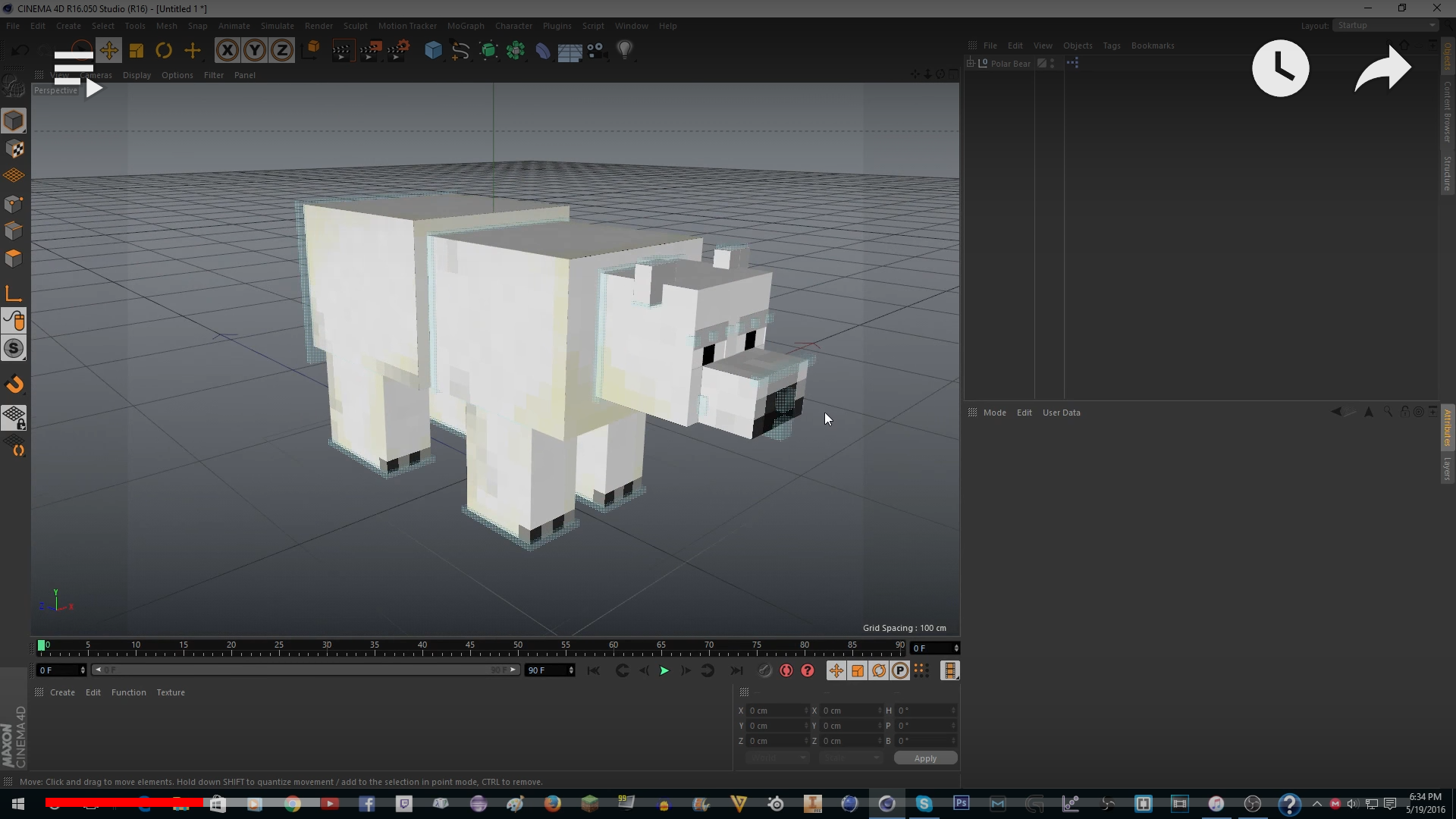Click Render View clapperboard icon
The width and height of the screenshot is (1456, 819).
point(342,51)
